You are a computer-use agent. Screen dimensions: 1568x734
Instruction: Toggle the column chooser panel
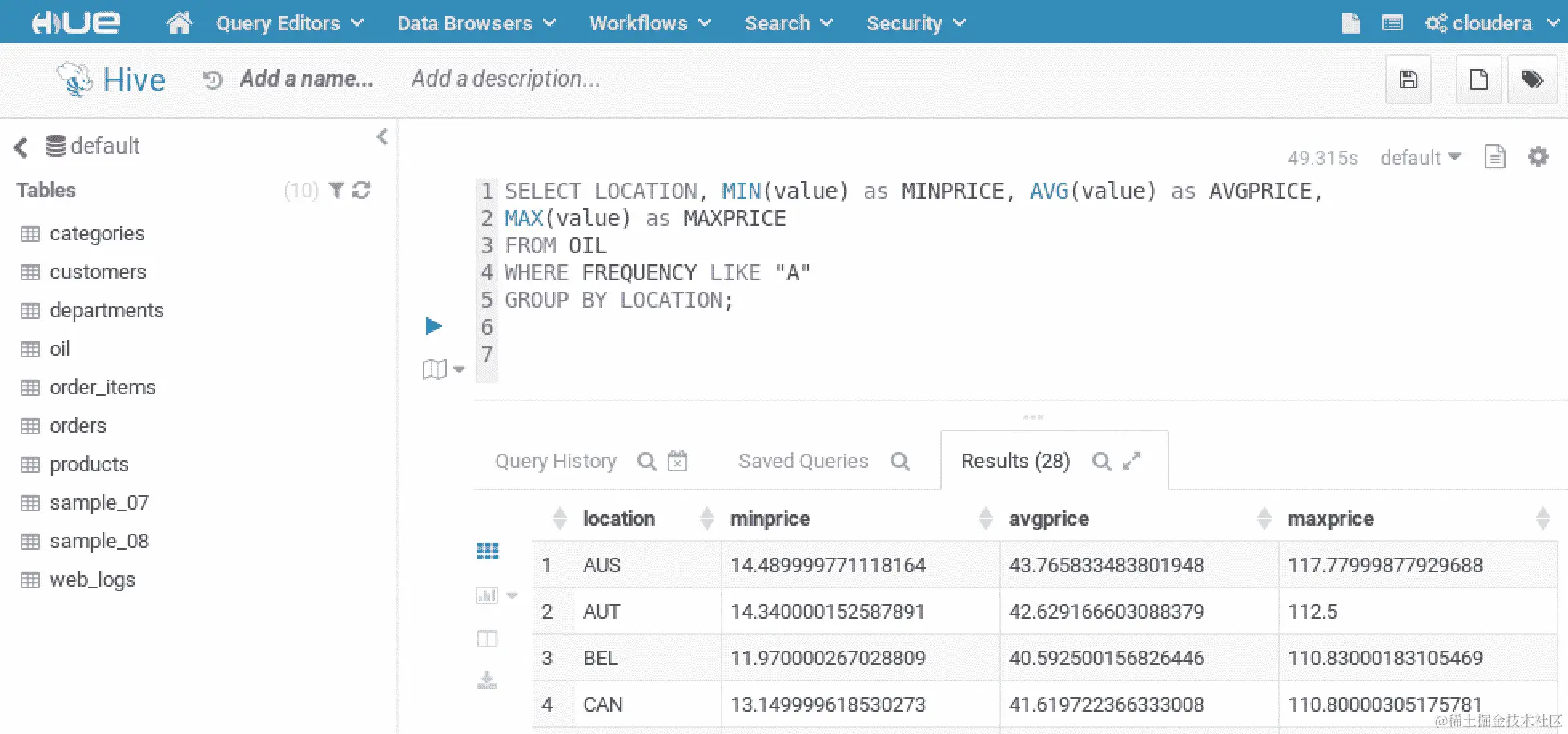point(487,639)
